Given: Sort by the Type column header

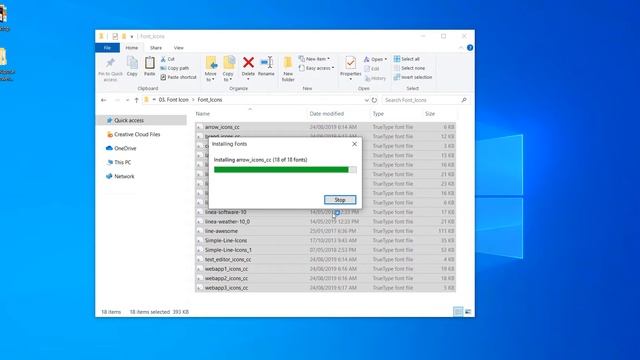Looking at the screenshot, I should [378, 114].
